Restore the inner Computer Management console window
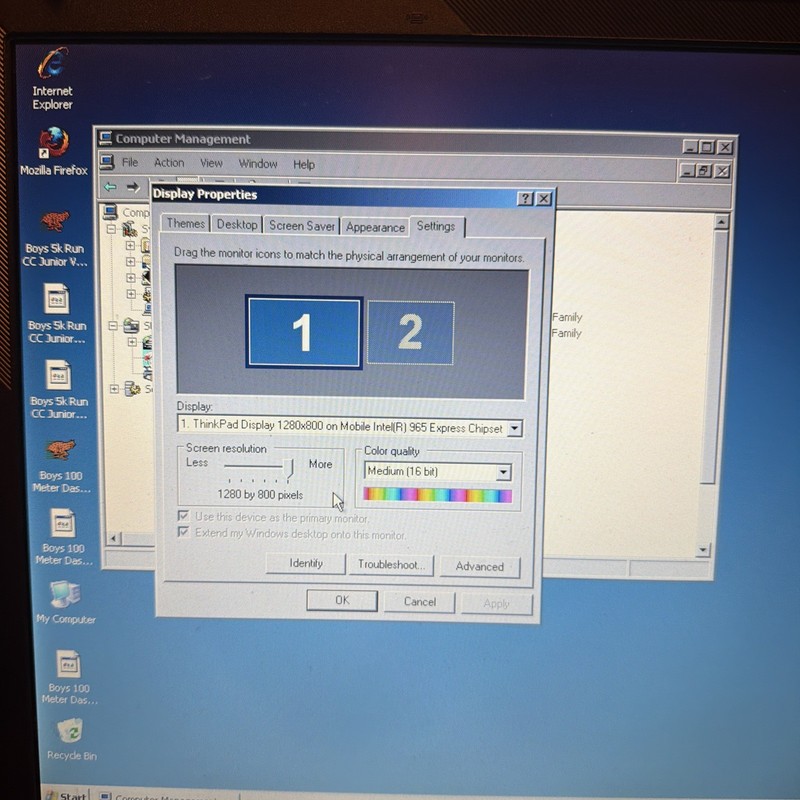The height and width of the screenshot is (800, 800). pyautogui.click(x=704, y=171)
